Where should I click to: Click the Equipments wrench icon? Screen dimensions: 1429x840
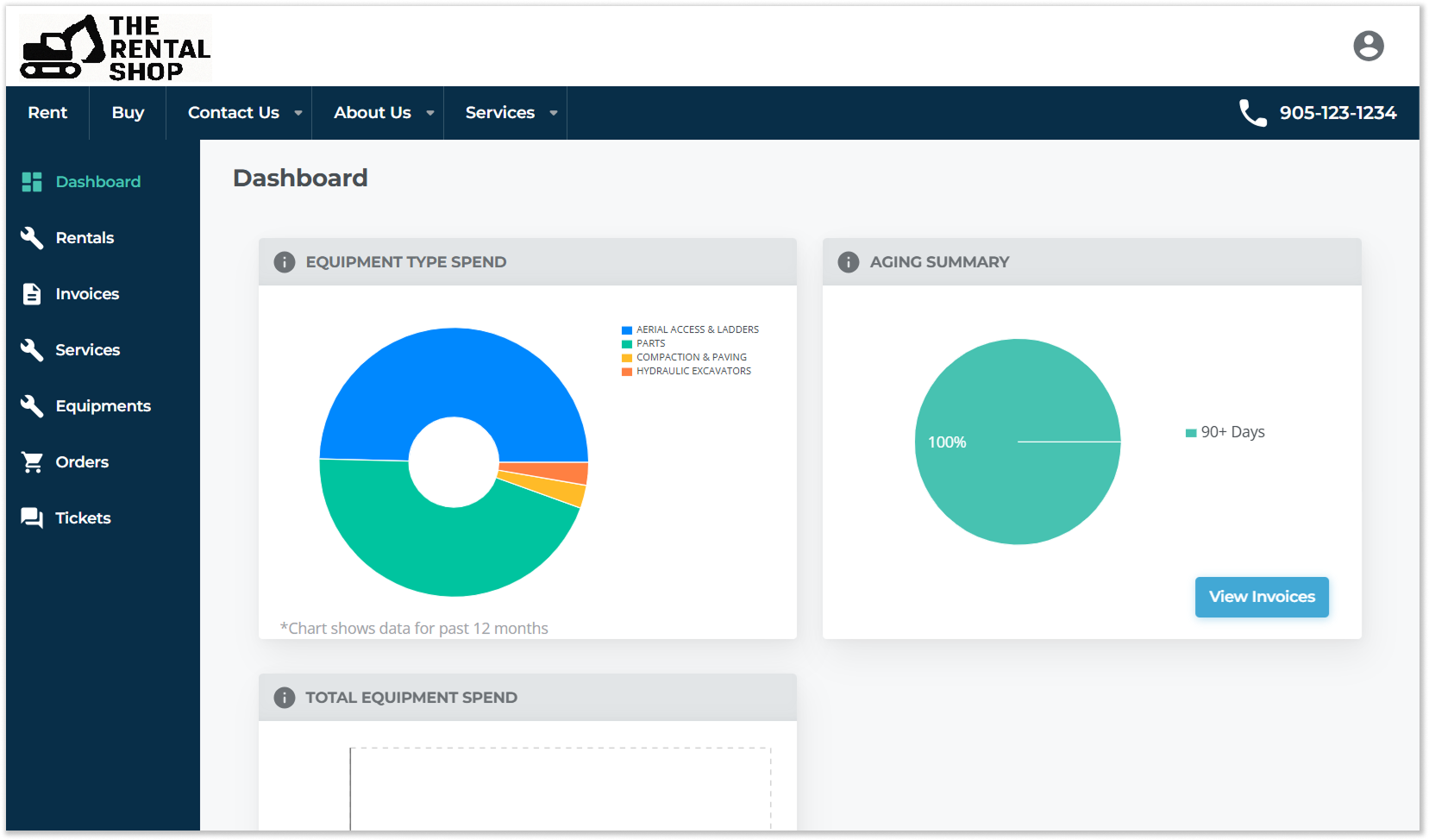(32, 406)
